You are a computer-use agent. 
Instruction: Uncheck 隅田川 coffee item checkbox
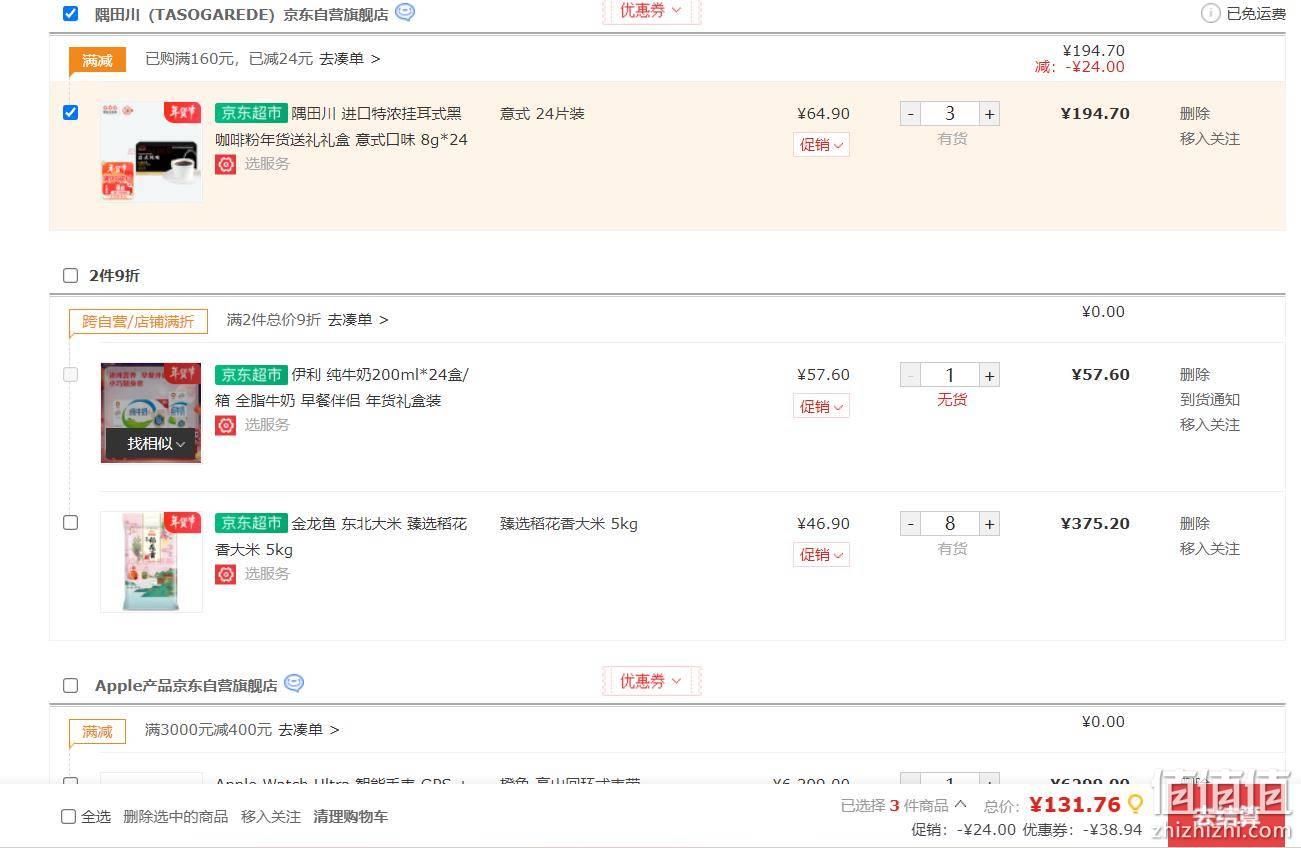(x=70, y=112)
